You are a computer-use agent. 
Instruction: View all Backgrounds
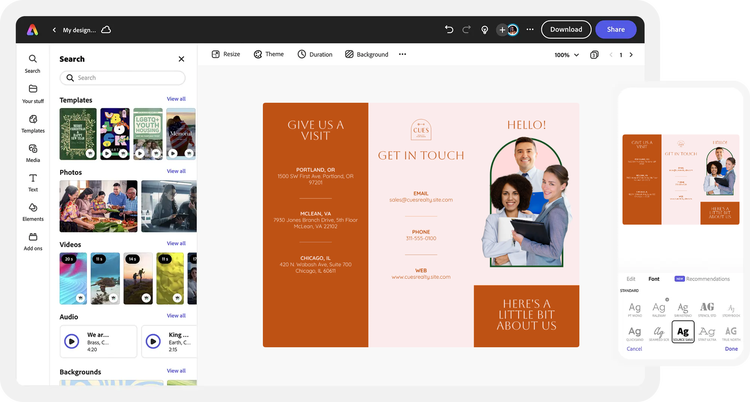[x=176, y=371]
